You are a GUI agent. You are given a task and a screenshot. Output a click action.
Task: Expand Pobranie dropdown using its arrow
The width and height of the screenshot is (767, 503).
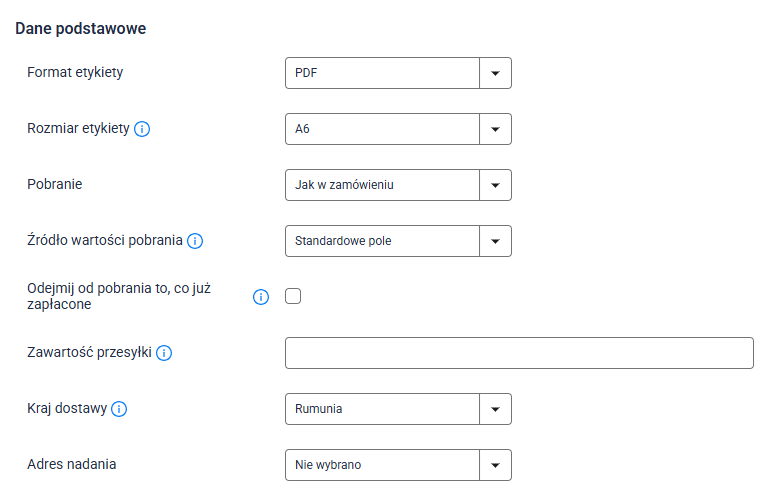[495, 185]
